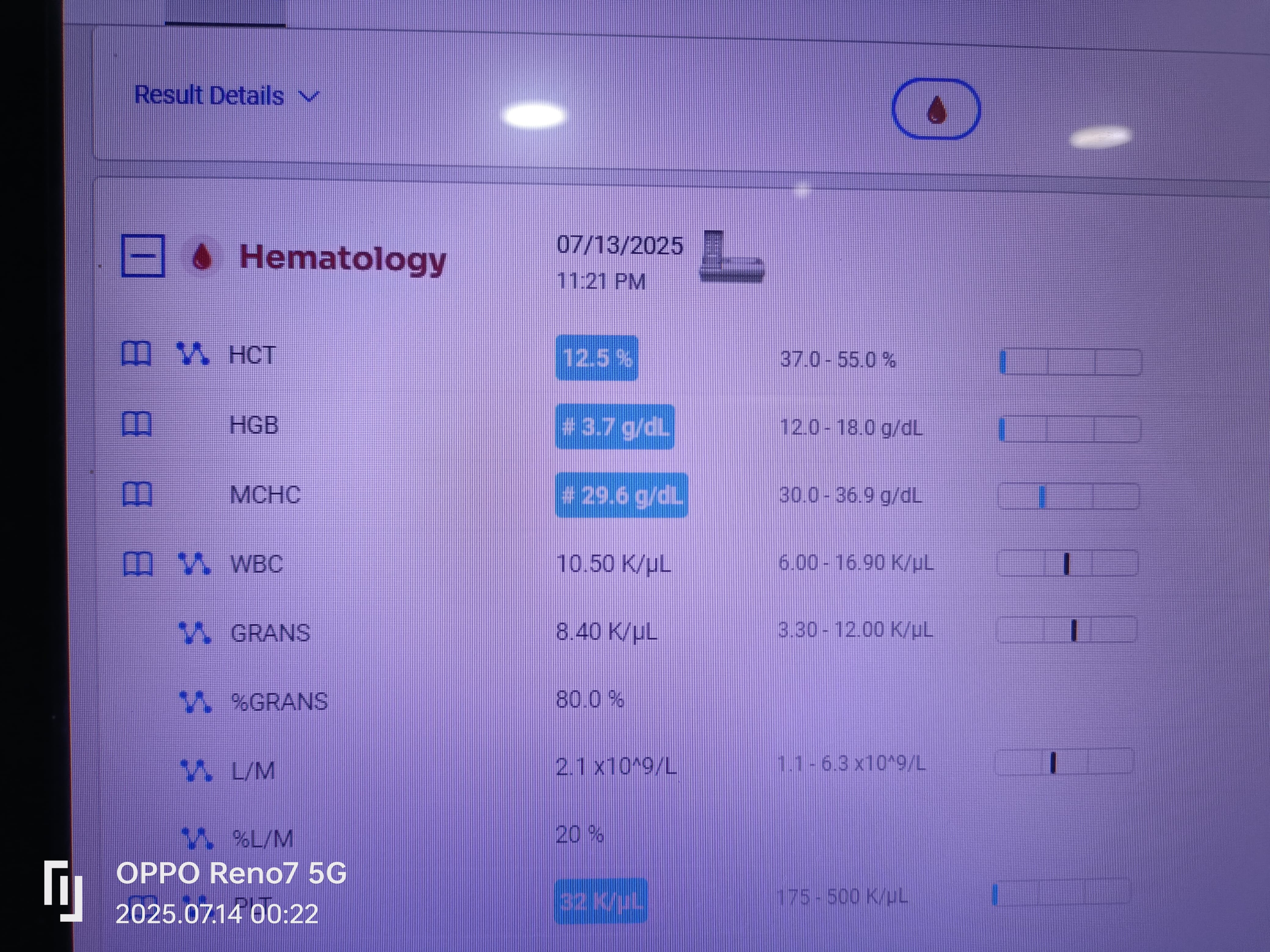Toggle the blood drop filter pill button
The image size is (1270, 952).
point(936,109)
